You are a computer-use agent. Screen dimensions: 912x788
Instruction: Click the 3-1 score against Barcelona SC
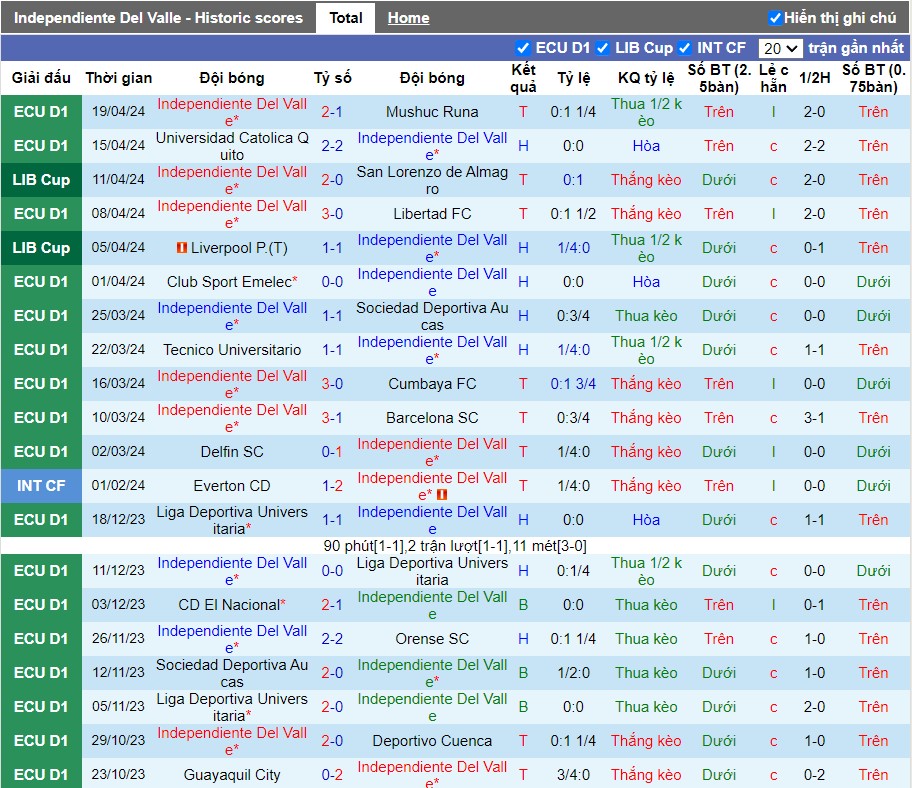332,418
